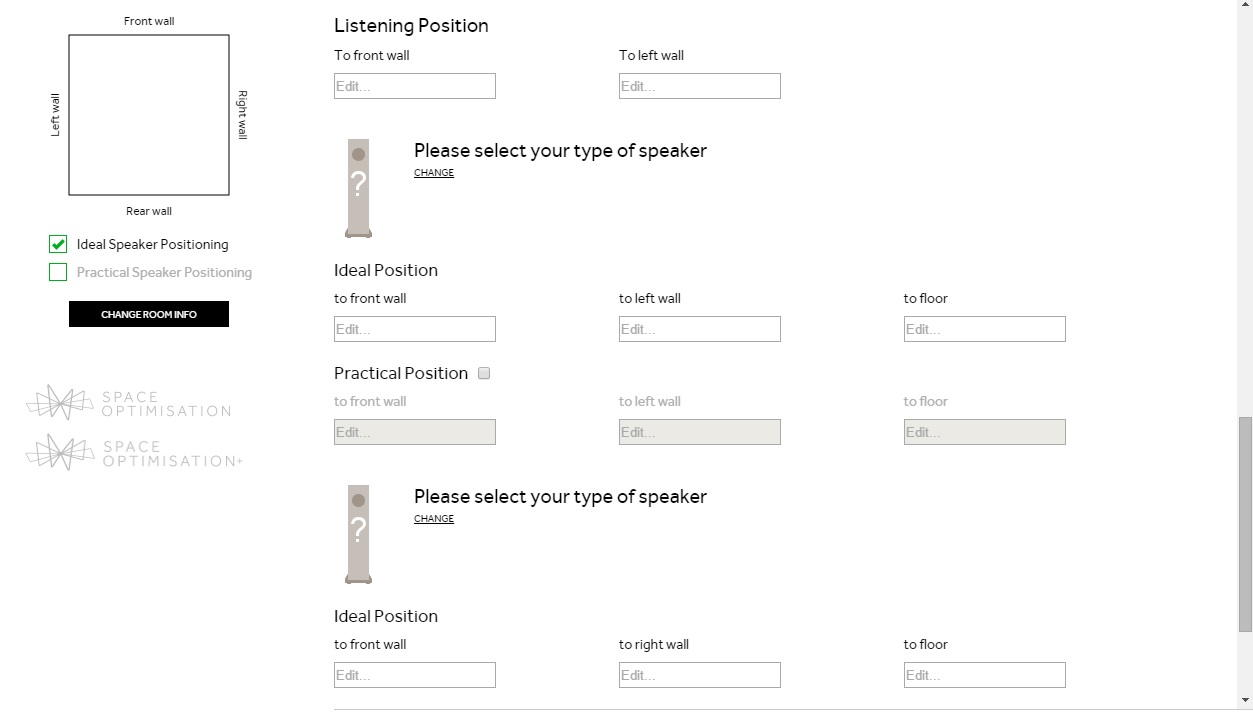This screenshot has width=1253, height=712.
Task: Tick the Practical Position checkbox
Action: [484, 373]
